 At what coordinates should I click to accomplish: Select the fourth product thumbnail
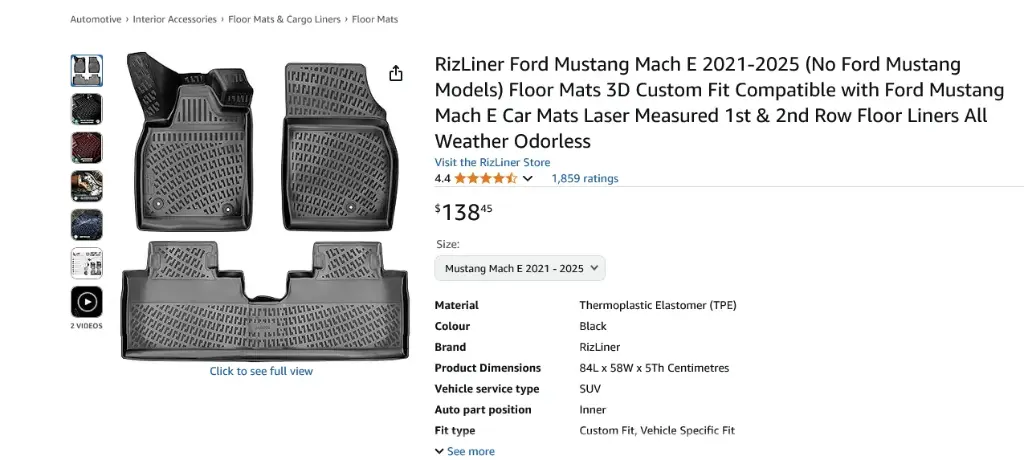tap(86, 186)
